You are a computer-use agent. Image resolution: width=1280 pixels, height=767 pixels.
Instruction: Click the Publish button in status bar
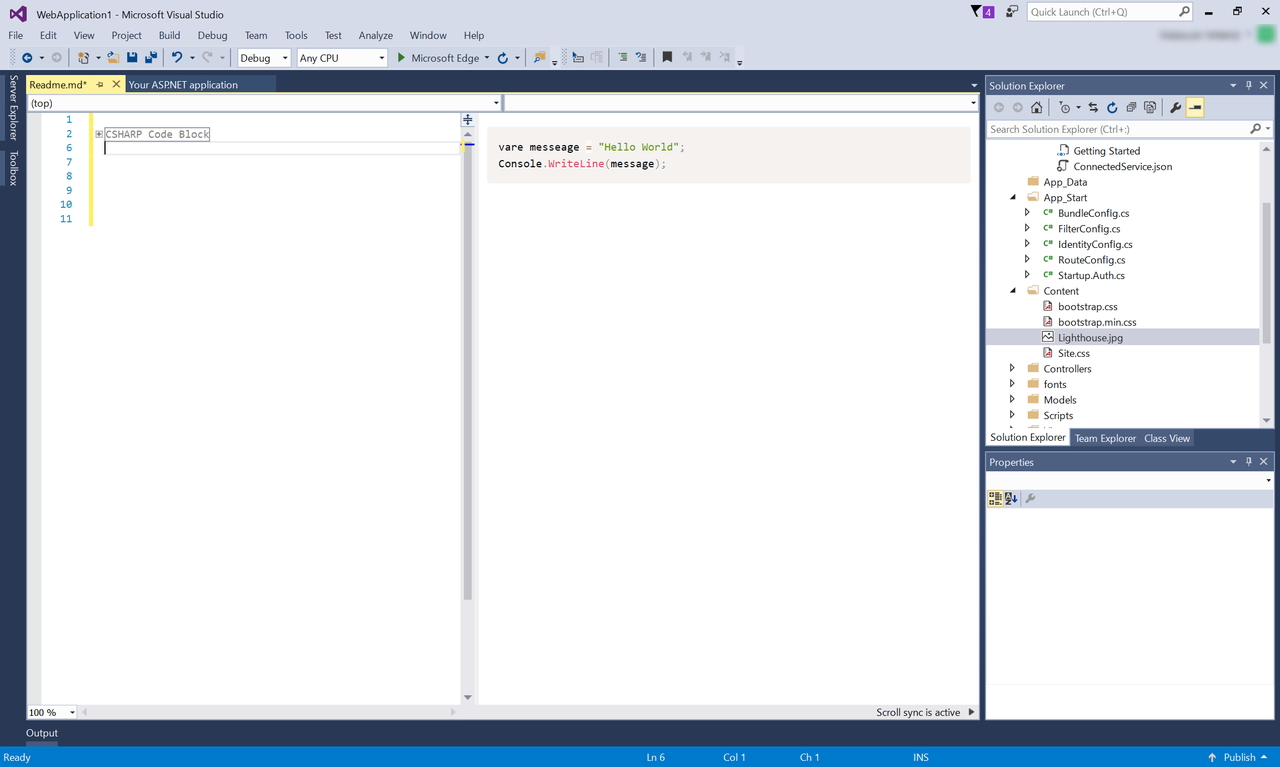1239,757
